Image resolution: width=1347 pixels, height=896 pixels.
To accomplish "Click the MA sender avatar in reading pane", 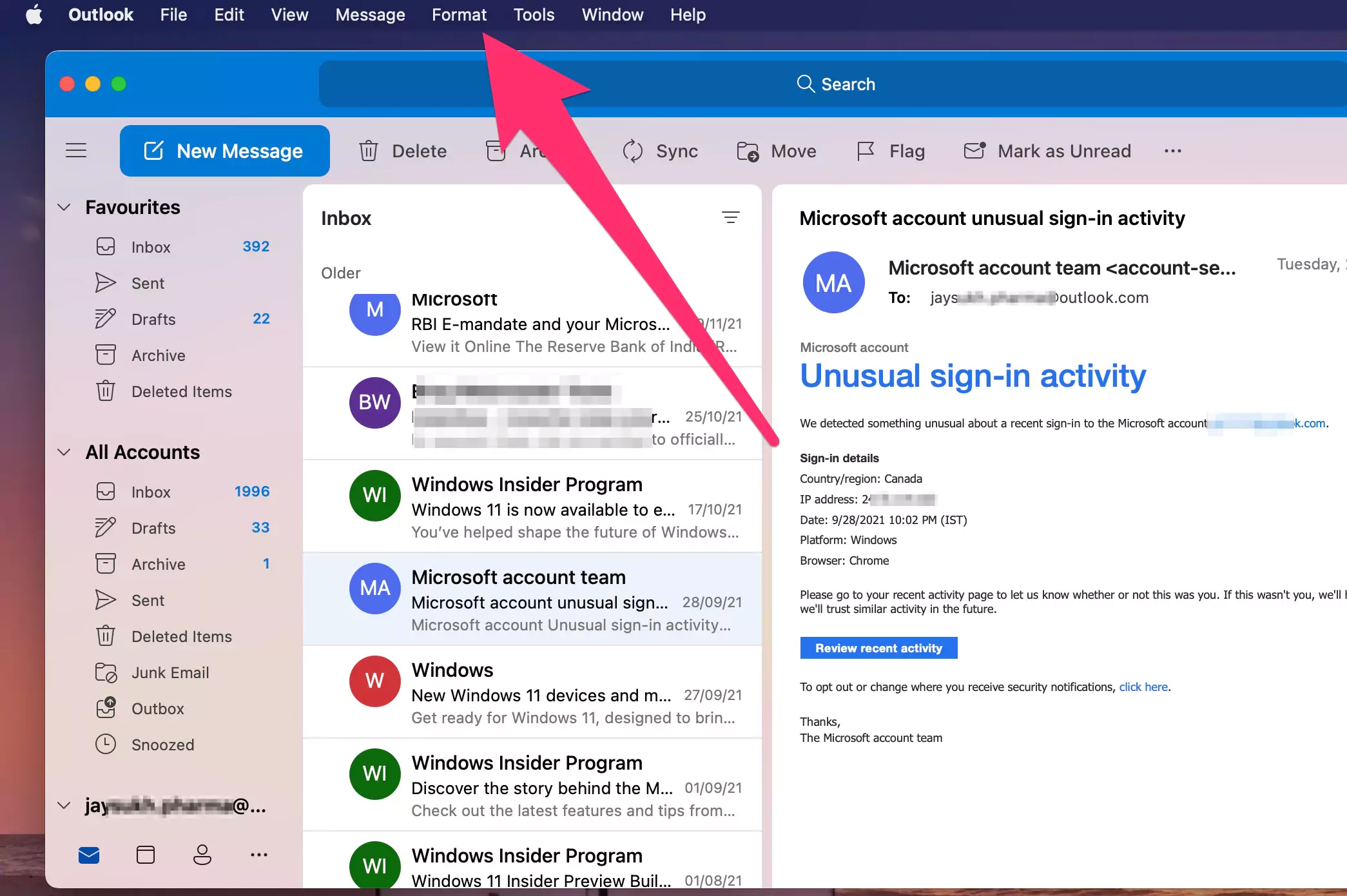I will pos(833,282).
